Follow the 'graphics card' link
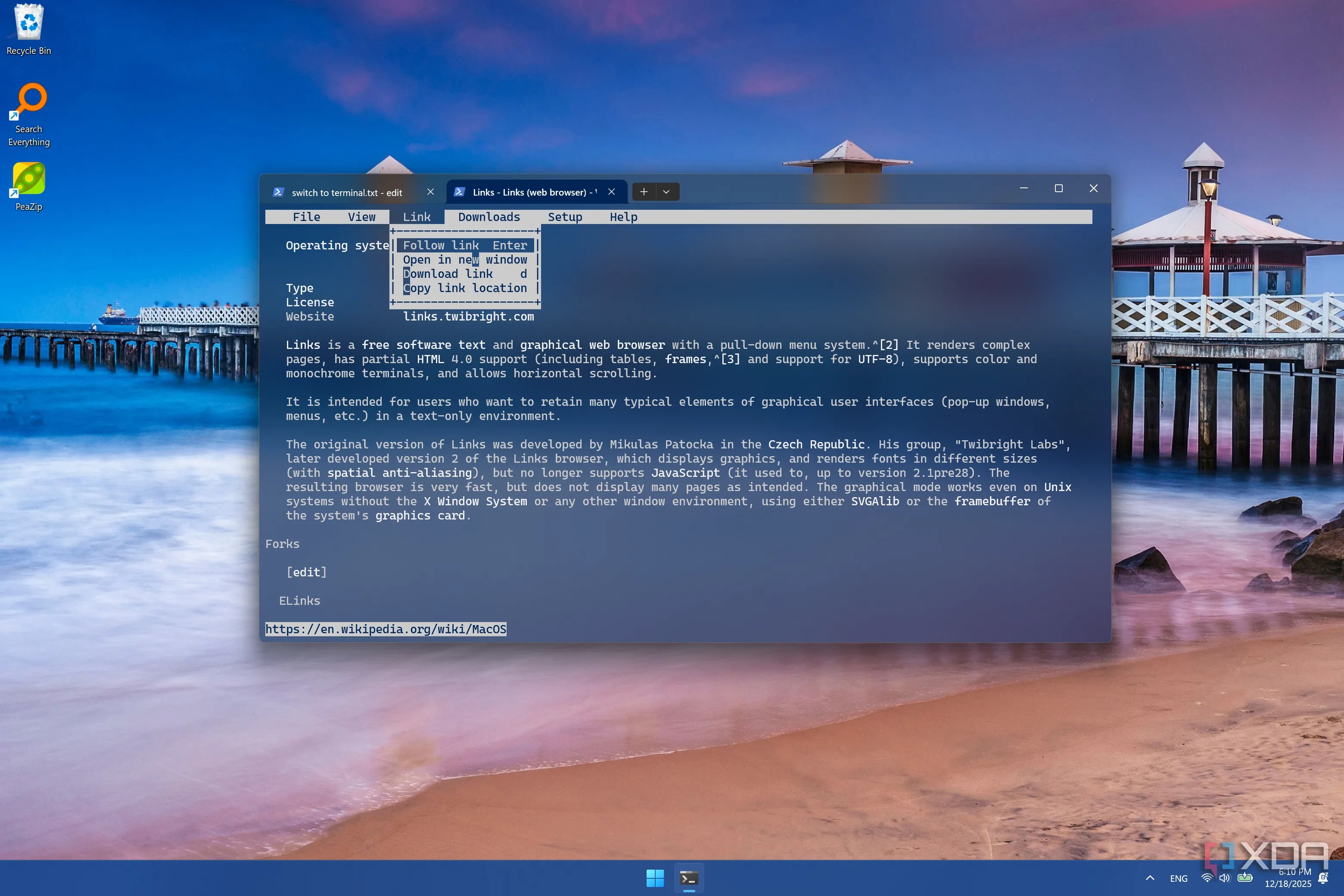The height and width of the screenshot is (896, 1344). click(420, 516)
